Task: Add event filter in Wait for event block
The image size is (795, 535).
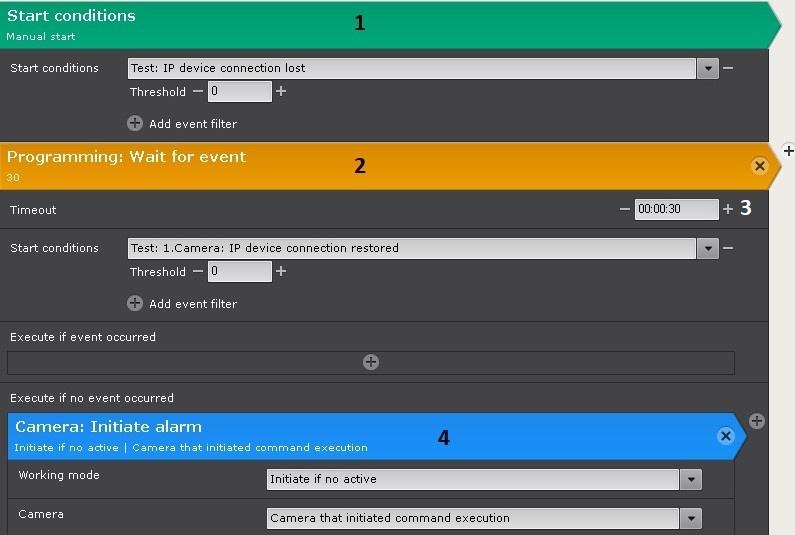Action: (x=135, y=303)
